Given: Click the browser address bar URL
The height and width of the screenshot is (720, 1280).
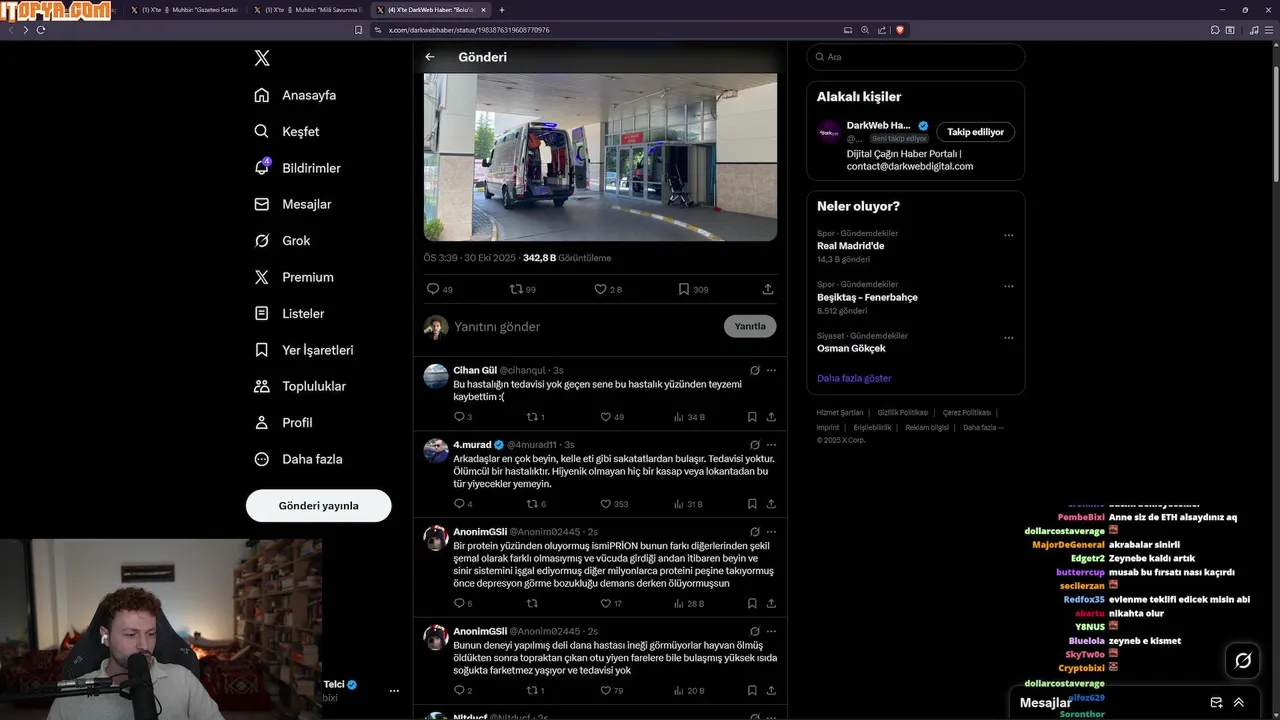Looking at the screenshot, I should coord(469,30).
